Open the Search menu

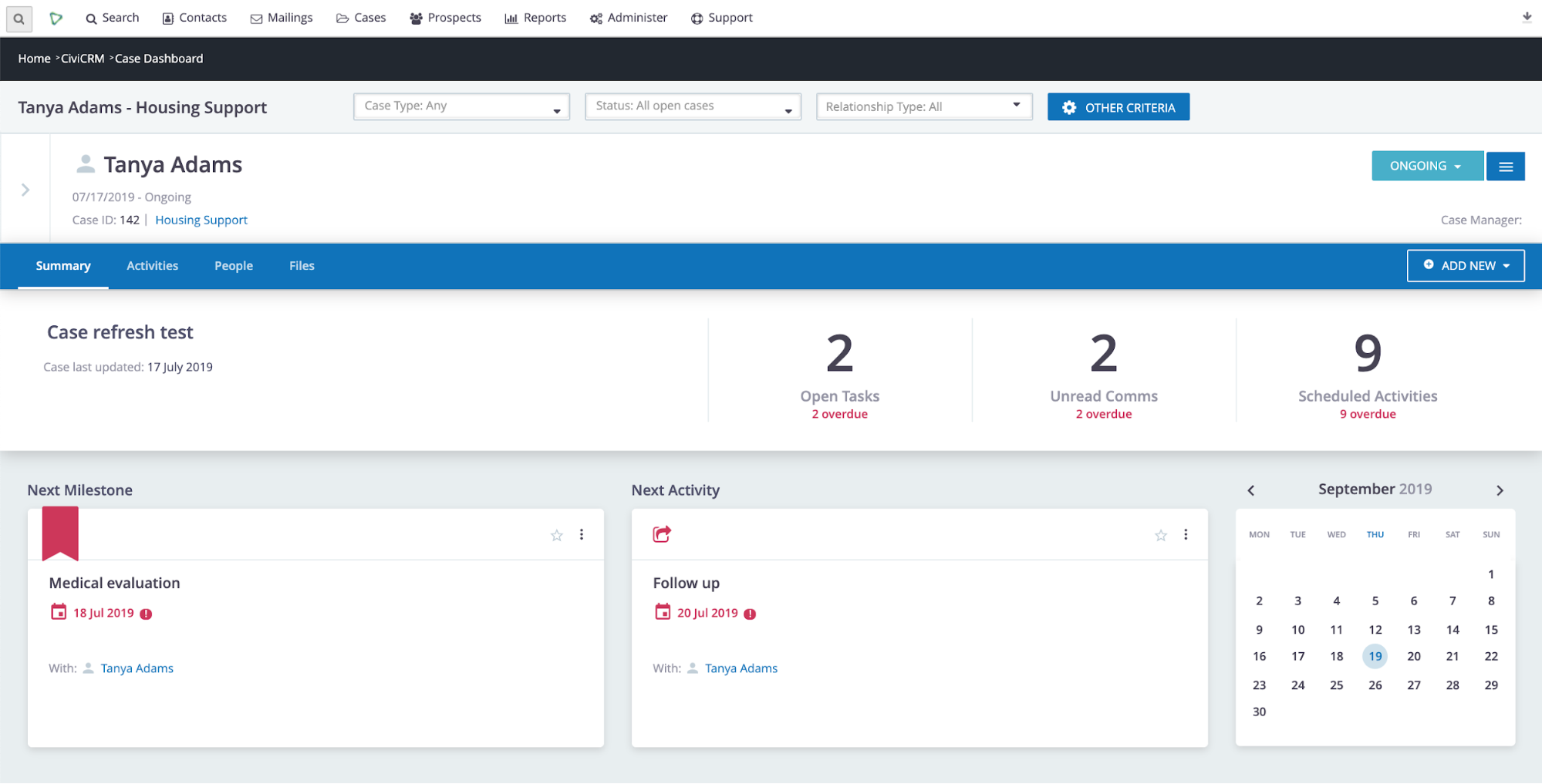[113, 18]
